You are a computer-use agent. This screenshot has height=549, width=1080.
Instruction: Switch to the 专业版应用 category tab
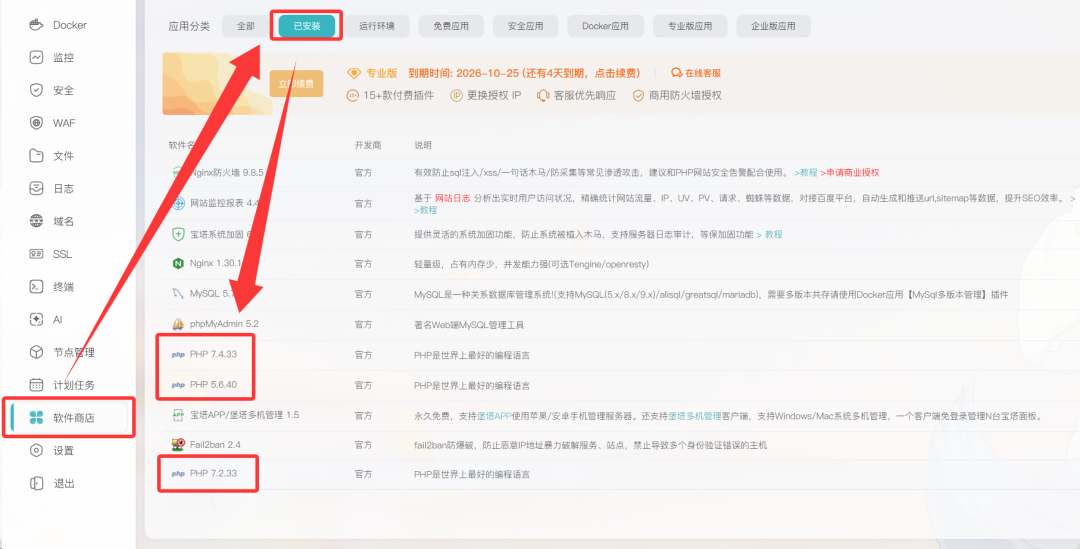(689, 26)
